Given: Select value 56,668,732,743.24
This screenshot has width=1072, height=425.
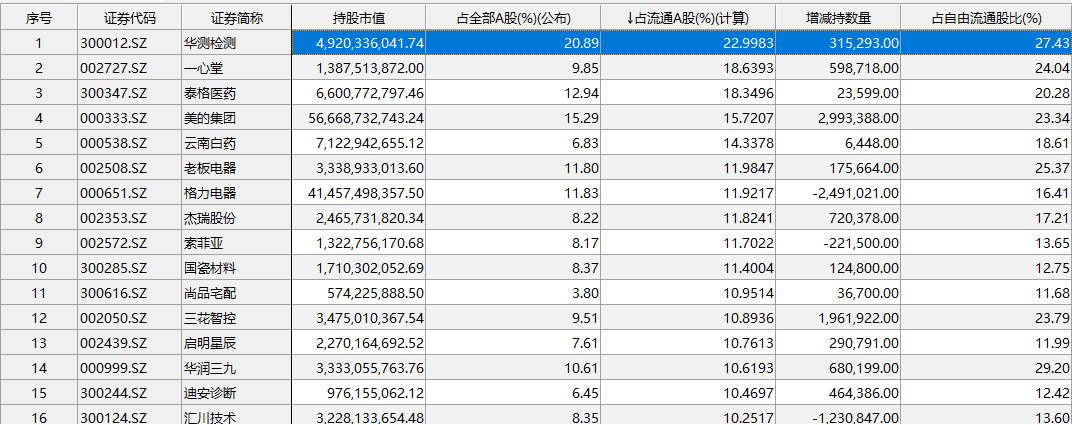Looking at the screenshot, I should tap(358, 118).
